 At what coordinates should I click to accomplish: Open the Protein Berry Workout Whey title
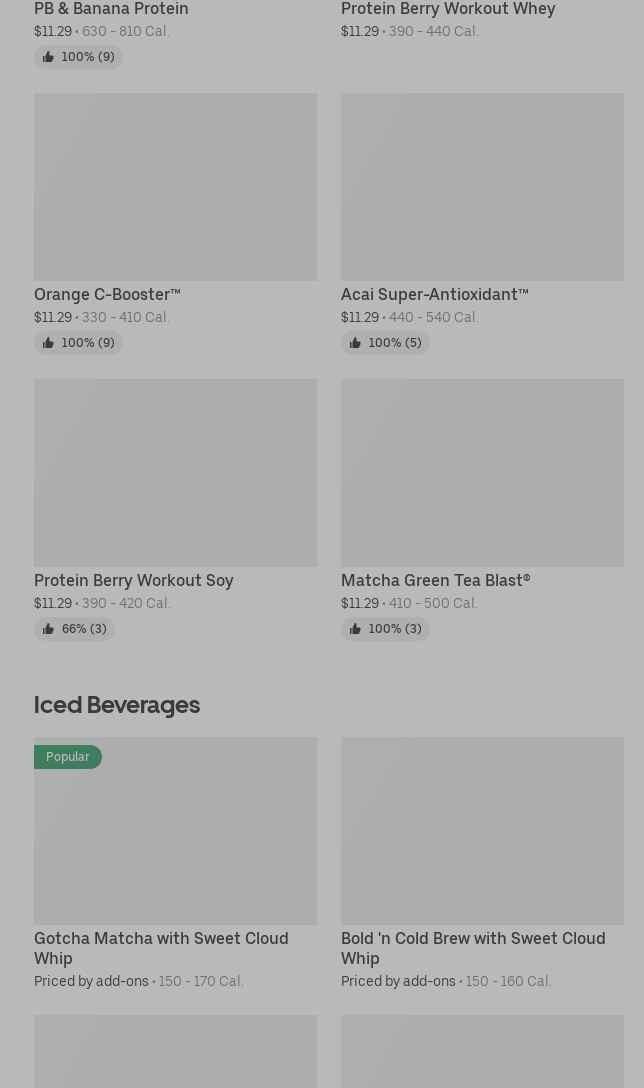tap(448, 9)
